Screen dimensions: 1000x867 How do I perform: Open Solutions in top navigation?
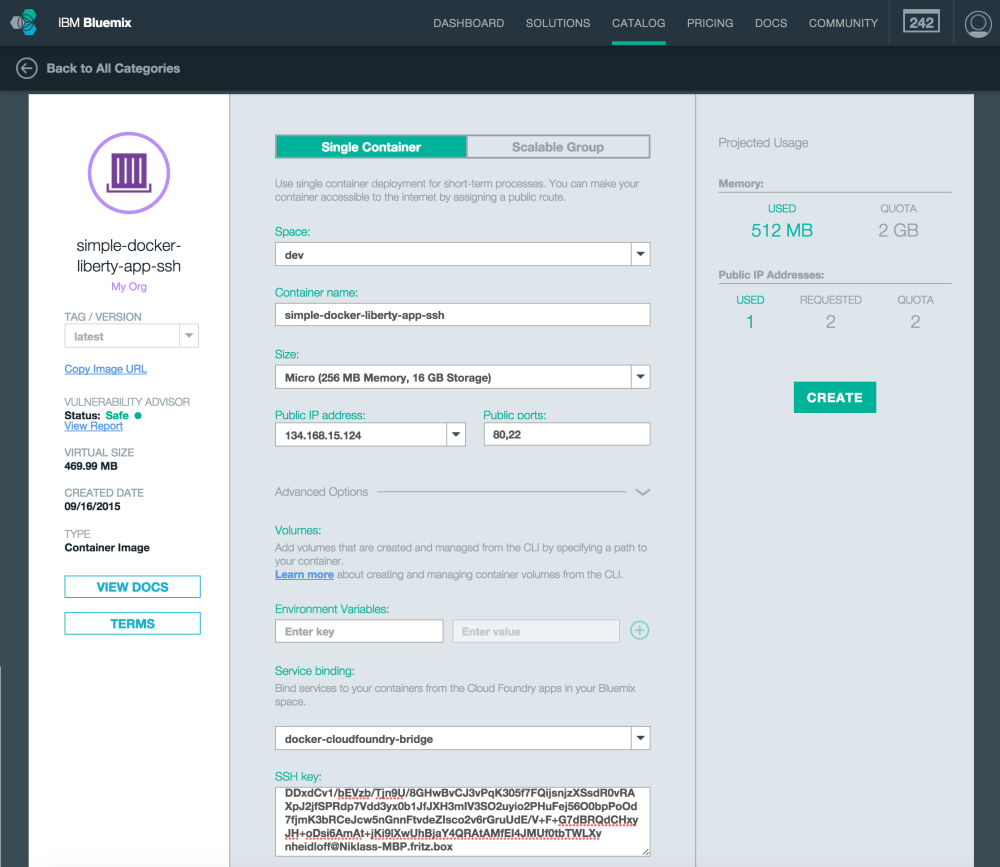coord(558,23)
